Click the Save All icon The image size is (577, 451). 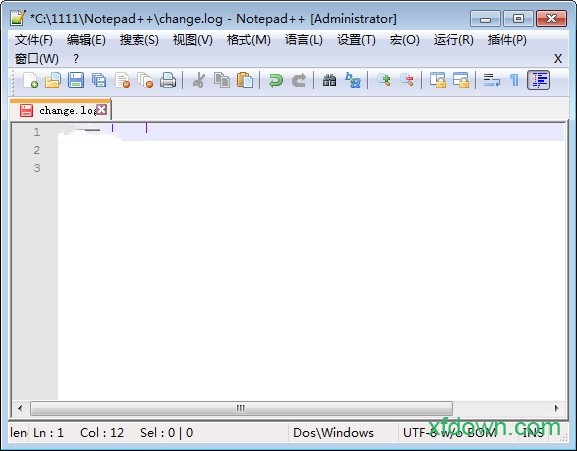(x=99, y=80)
